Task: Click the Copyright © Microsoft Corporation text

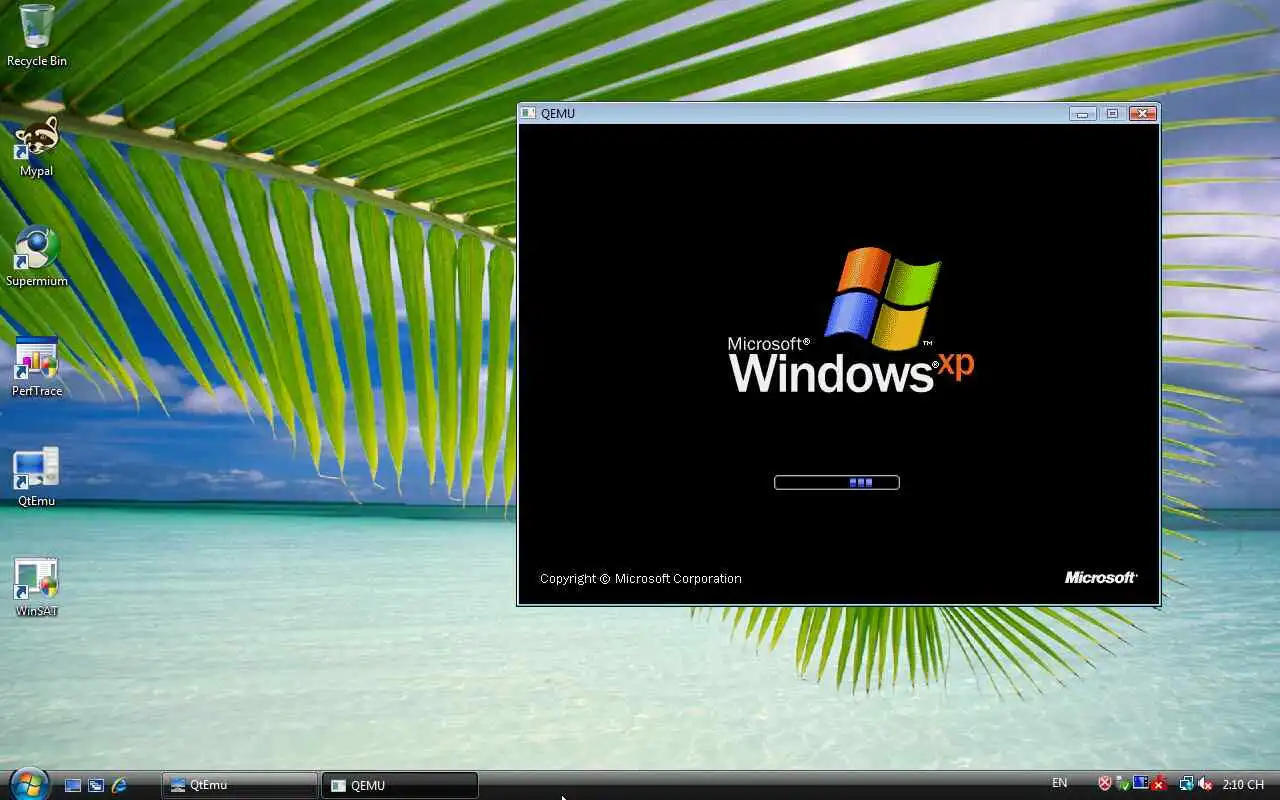Action: (x=641, y=578)
